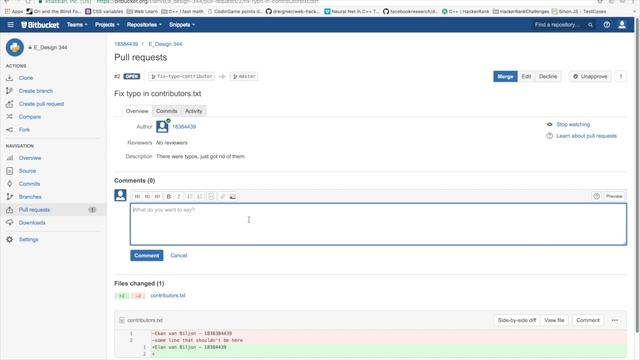The width and height of the screenshot is (640, 360).
Task: Switch to the Activity tab
Action: point(193,111)
